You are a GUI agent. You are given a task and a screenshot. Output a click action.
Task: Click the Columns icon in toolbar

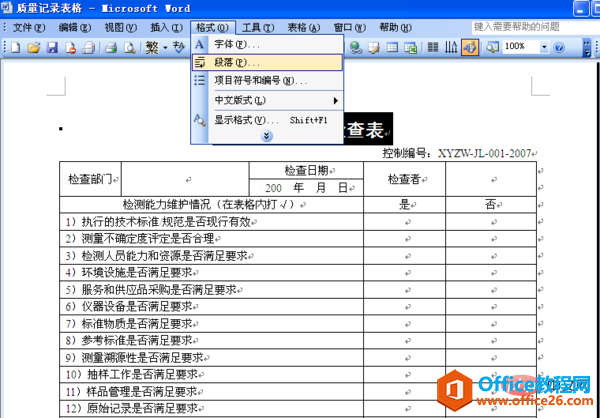pos(432,47)
